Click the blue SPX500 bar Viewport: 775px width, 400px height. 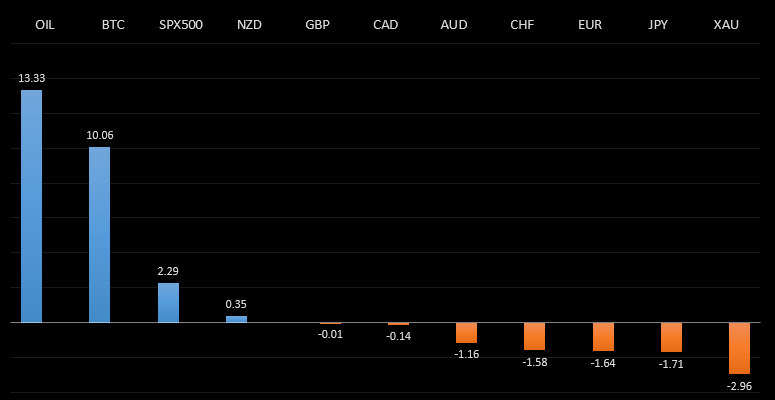168,303
